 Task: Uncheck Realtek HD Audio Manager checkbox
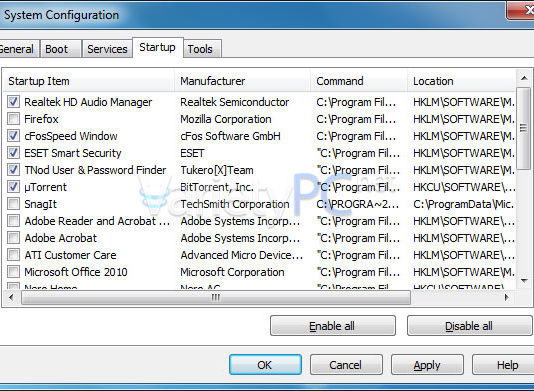click(14, 101)
